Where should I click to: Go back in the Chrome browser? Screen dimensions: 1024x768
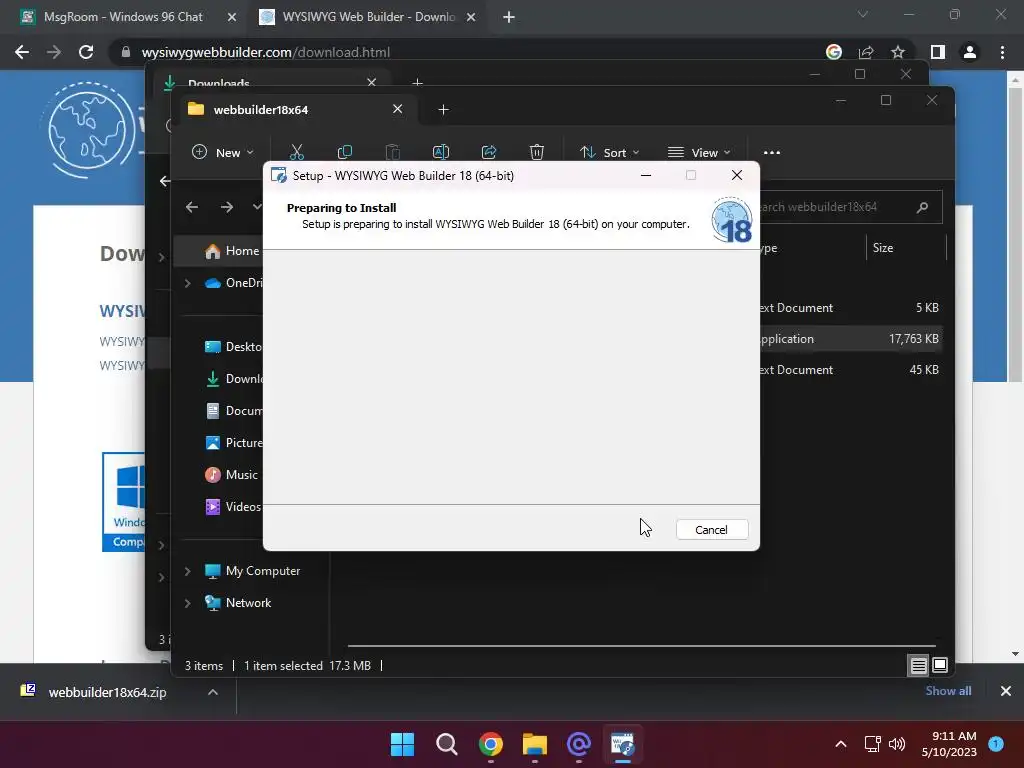22,52
